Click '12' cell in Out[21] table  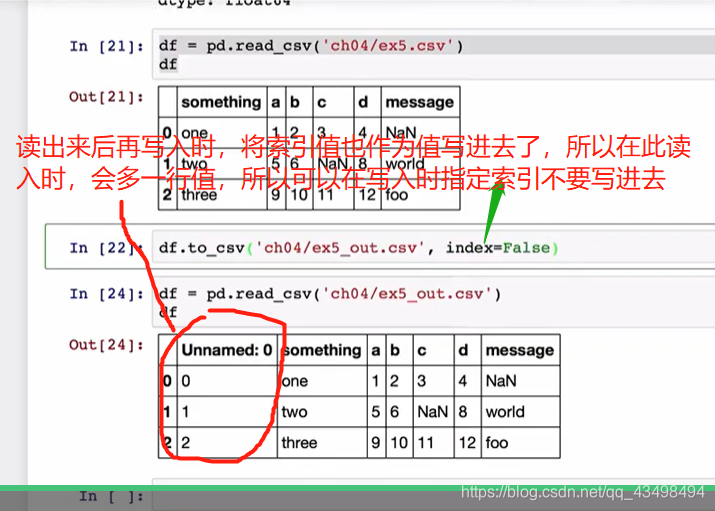(x=367, y=195)
